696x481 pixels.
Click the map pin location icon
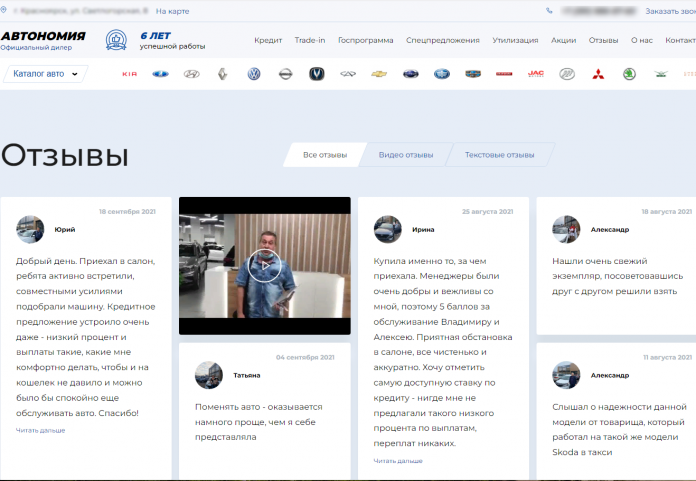[x=4, y=10]
